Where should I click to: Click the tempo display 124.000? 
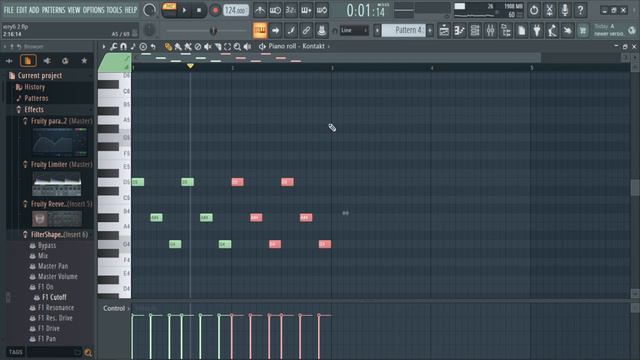coord(236,10)
